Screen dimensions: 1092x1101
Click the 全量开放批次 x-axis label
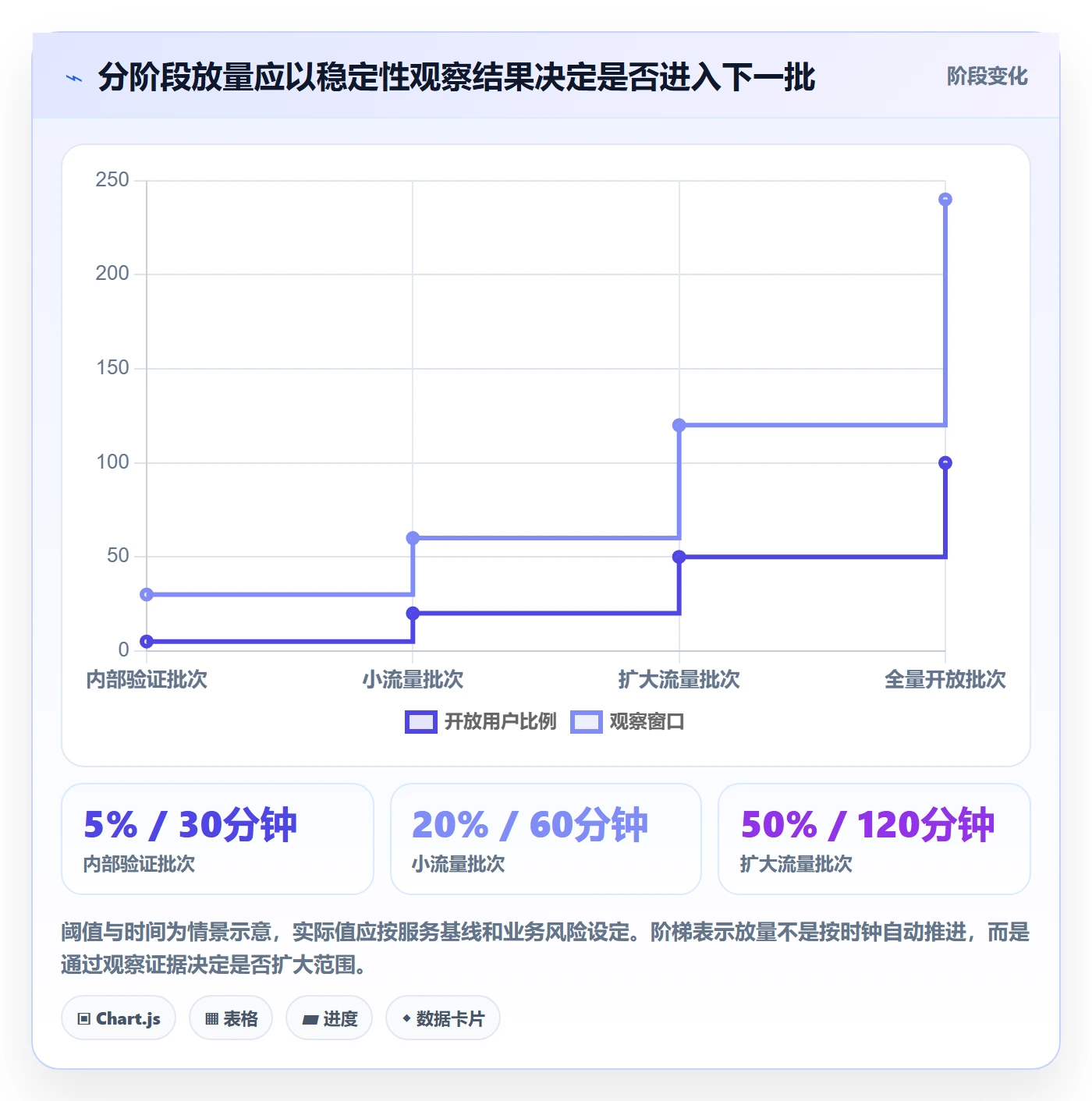(945, 679)
